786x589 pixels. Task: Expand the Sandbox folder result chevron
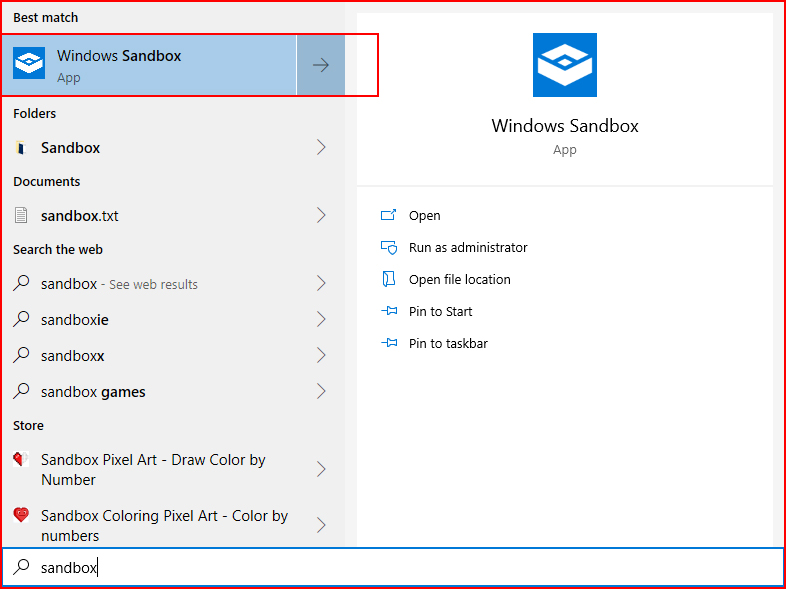pos(321,147)
